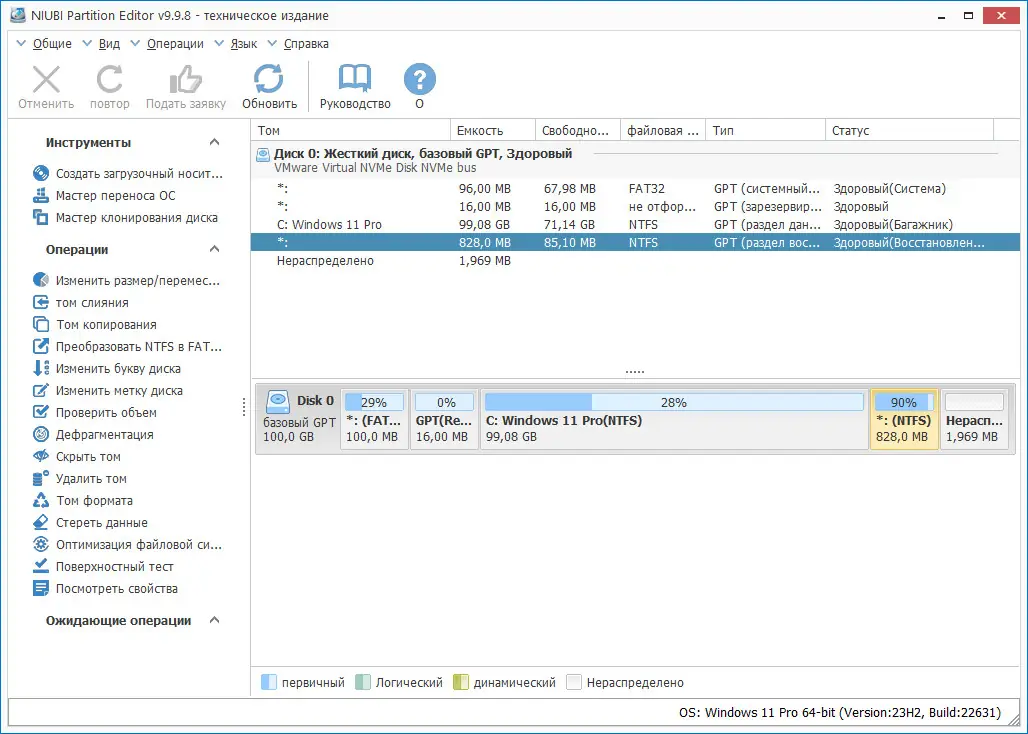Click the Скрыть том eye icon
Image resolution: width=1028 pixels, height=734 pixels.
pos(41,457)
